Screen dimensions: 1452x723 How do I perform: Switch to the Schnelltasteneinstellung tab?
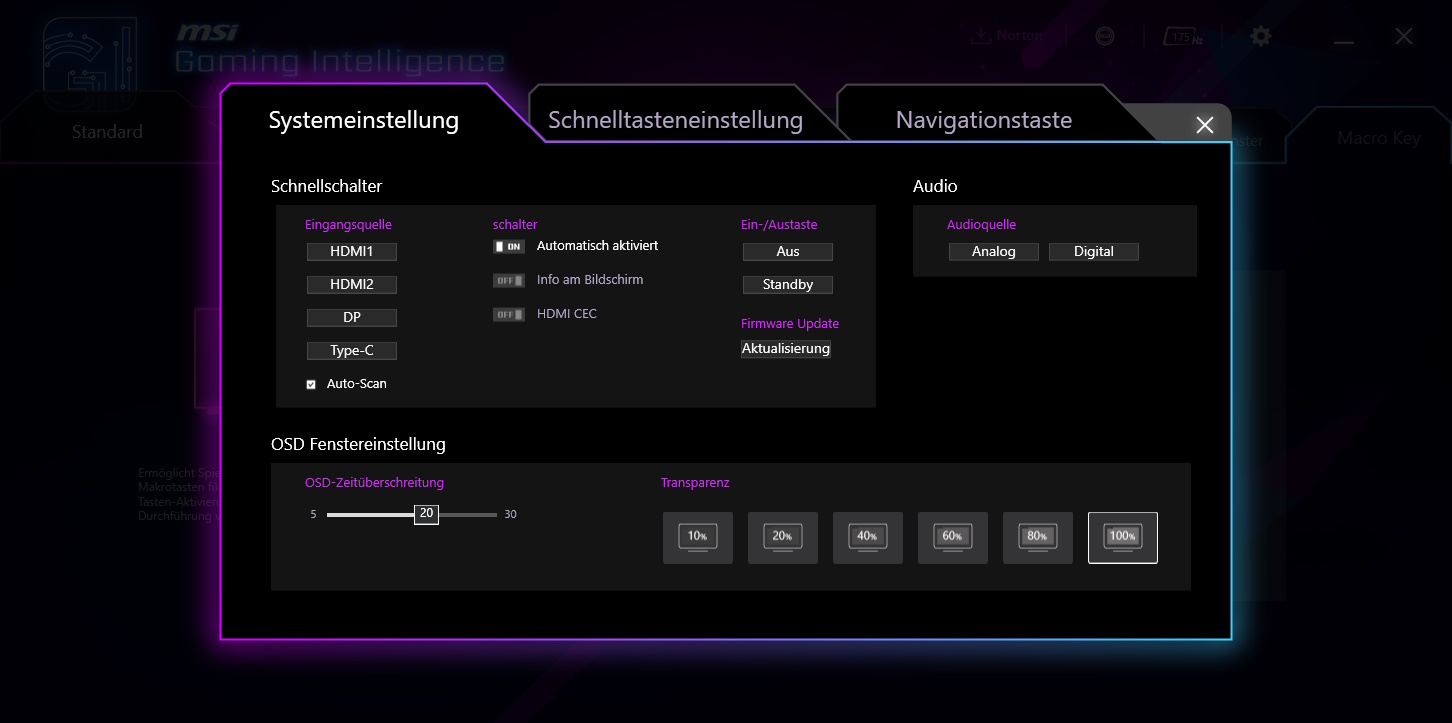[675, 121]
